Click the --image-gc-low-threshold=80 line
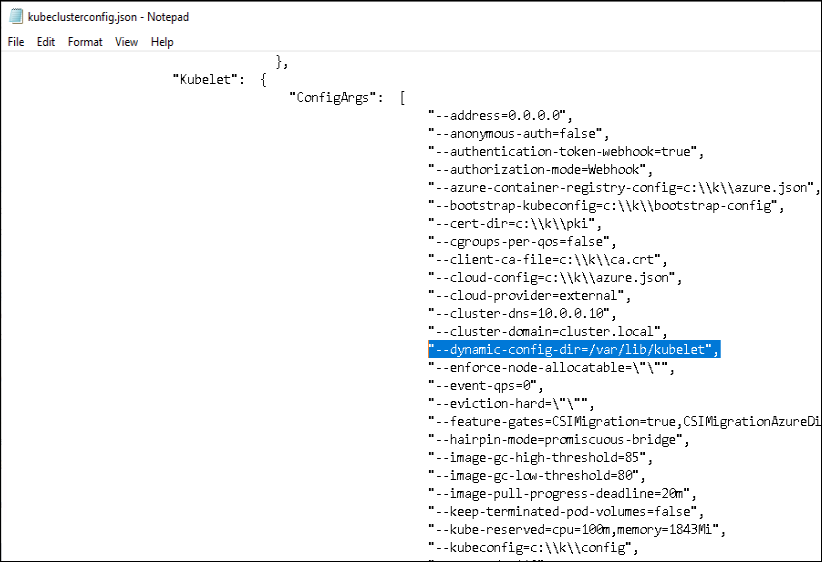Screen dimensions: 822x562 536,475
